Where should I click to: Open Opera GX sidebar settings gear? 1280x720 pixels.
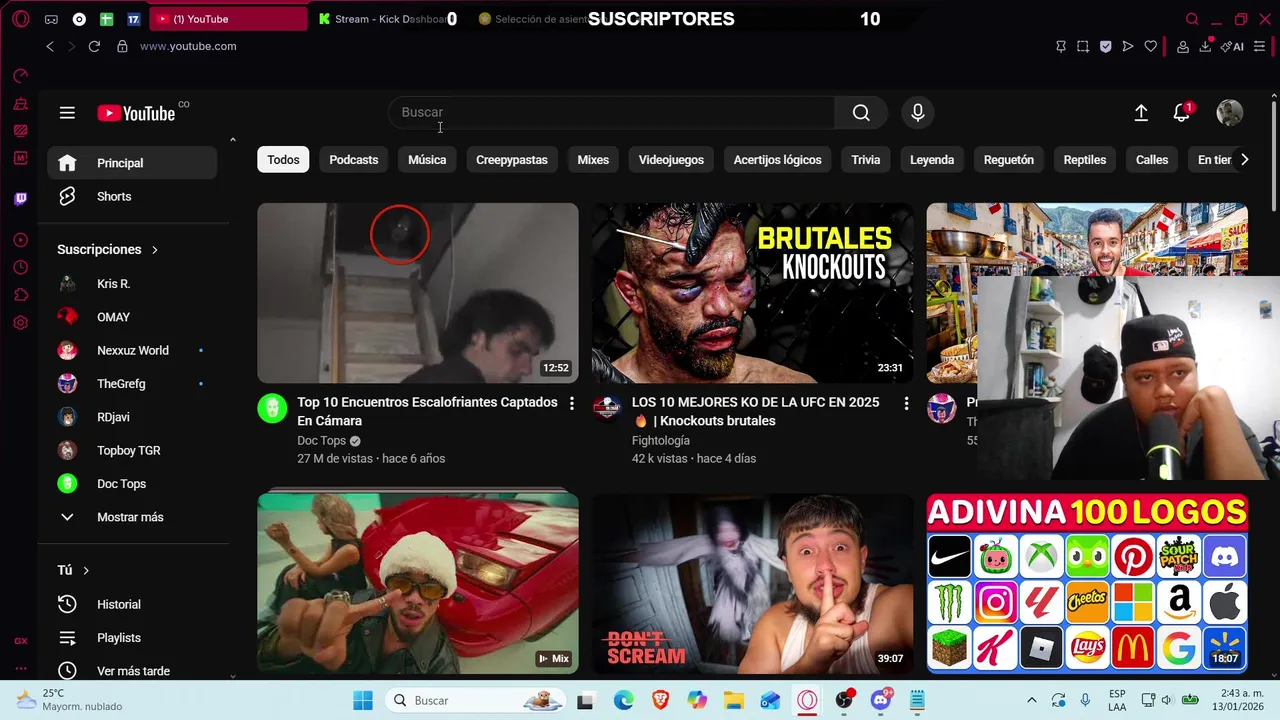pos(20,323)
